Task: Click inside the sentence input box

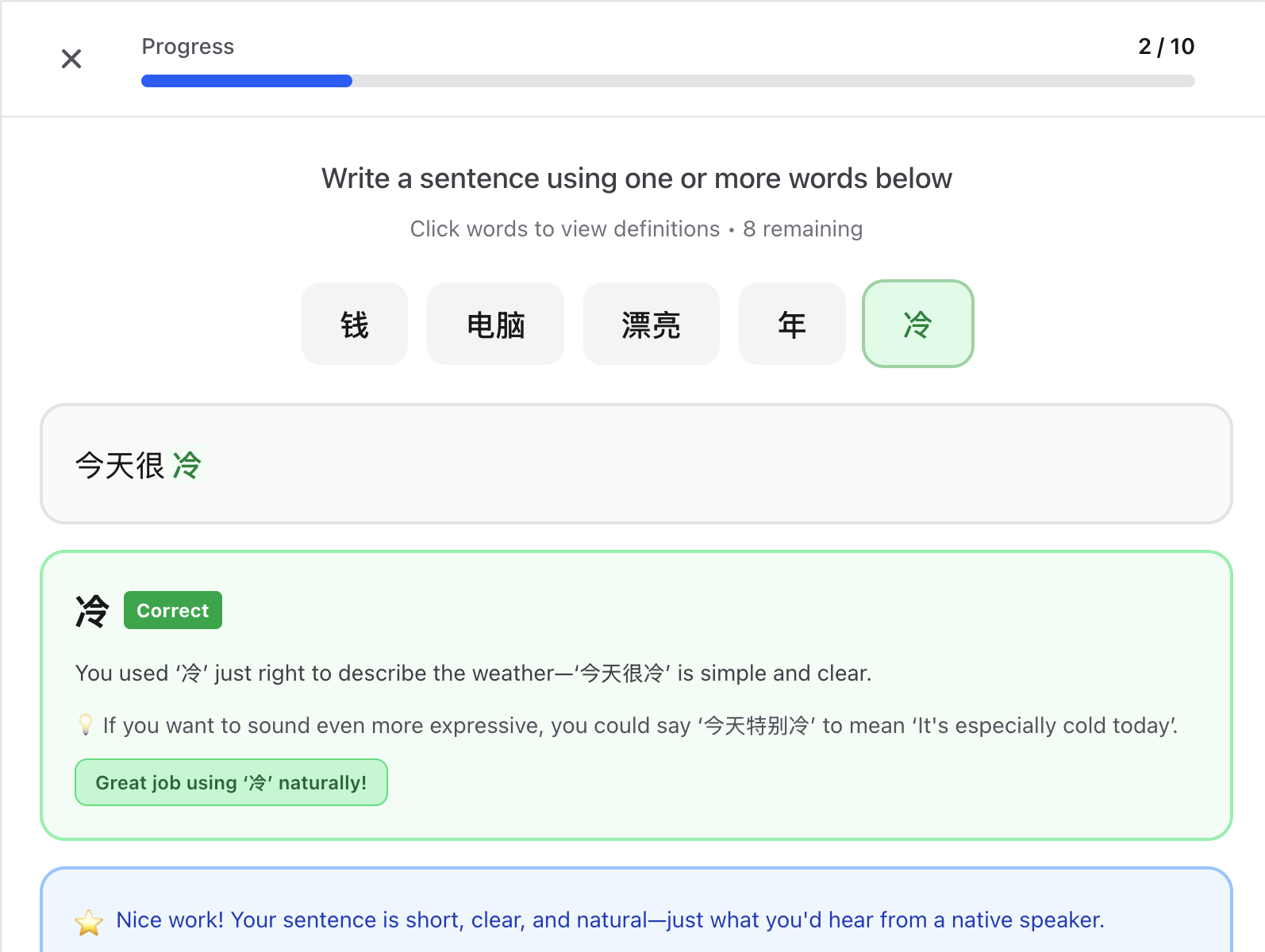Action: (x=635, y=465)
